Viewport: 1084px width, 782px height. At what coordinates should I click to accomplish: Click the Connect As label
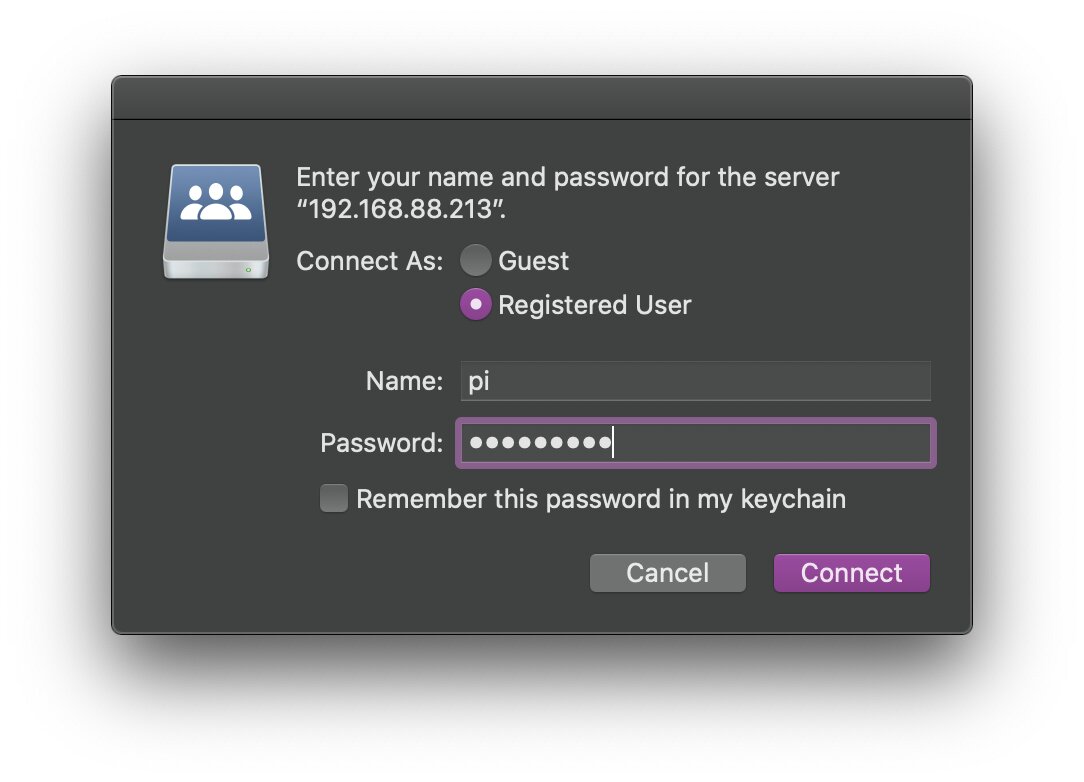[x=370, y=261]
